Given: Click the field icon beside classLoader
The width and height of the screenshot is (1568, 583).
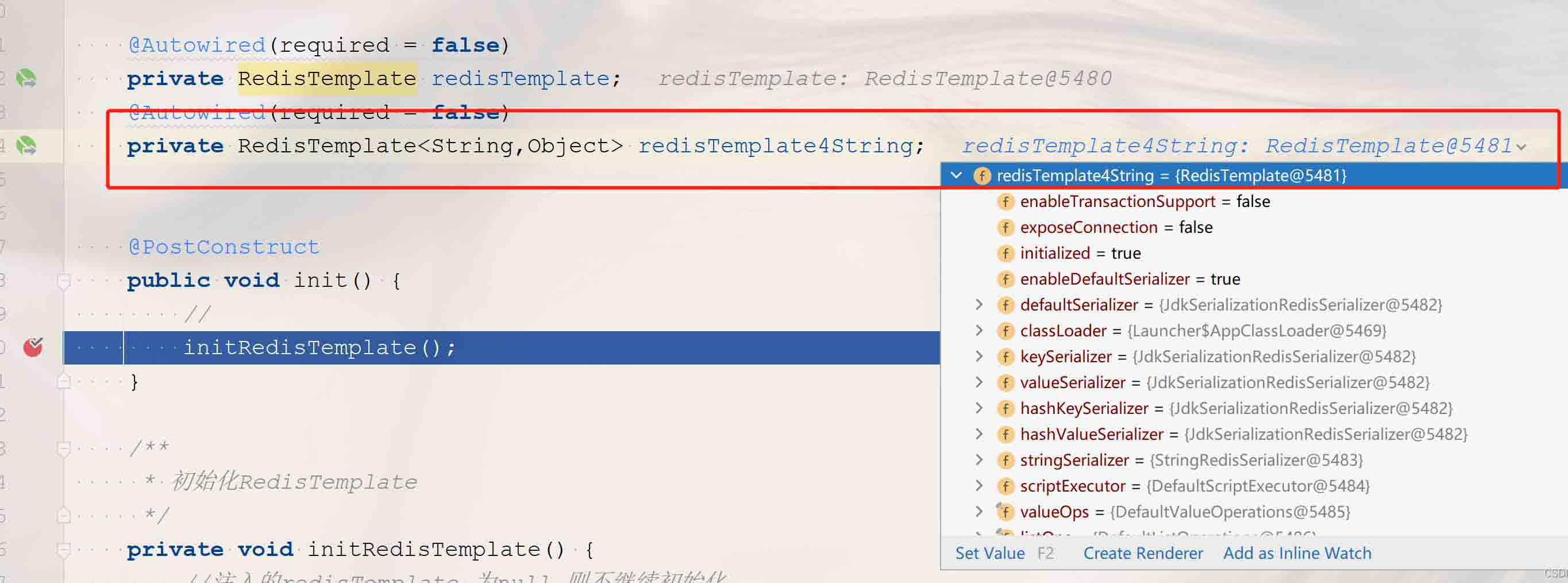Looking at the screenshot, I should point(1005,331).
